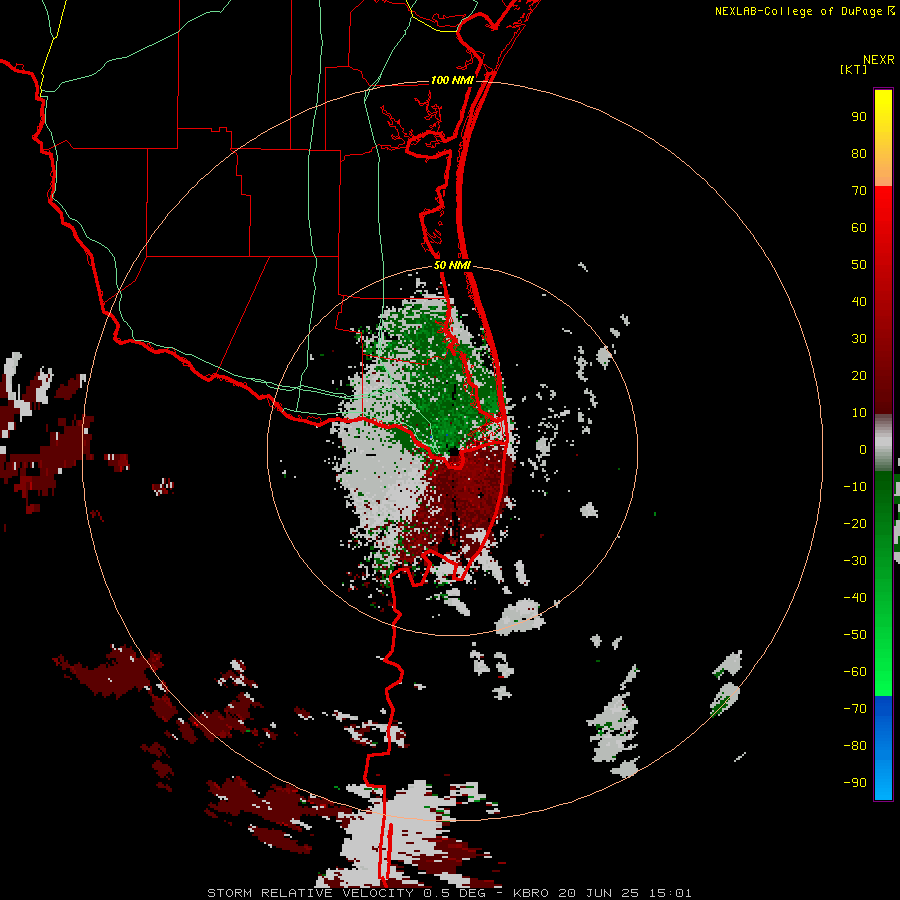Screen dimensions: 900x900
Task: Select the positive 10 scale value
Action: 859,413
